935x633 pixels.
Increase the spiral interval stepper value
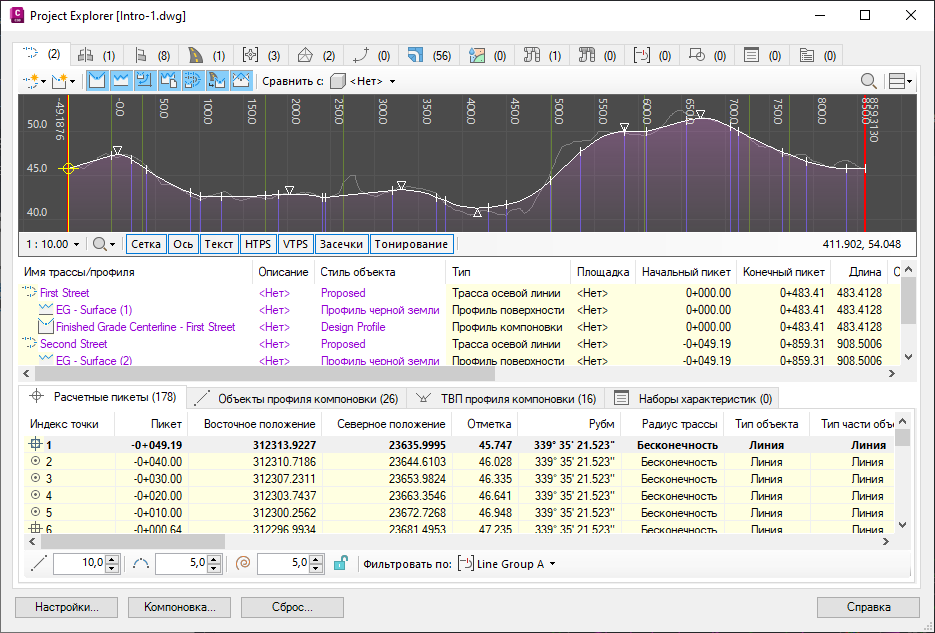tap(316, 559)
